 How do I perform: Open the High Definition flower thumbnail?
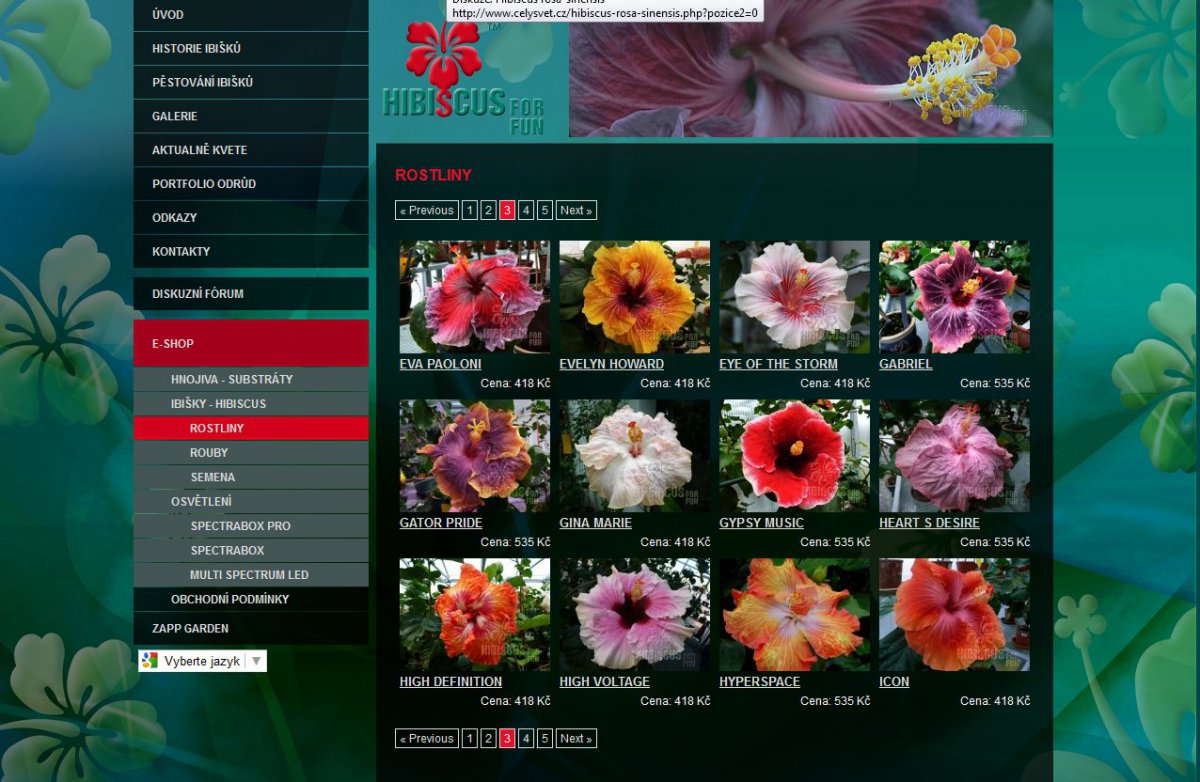[475, 614]
